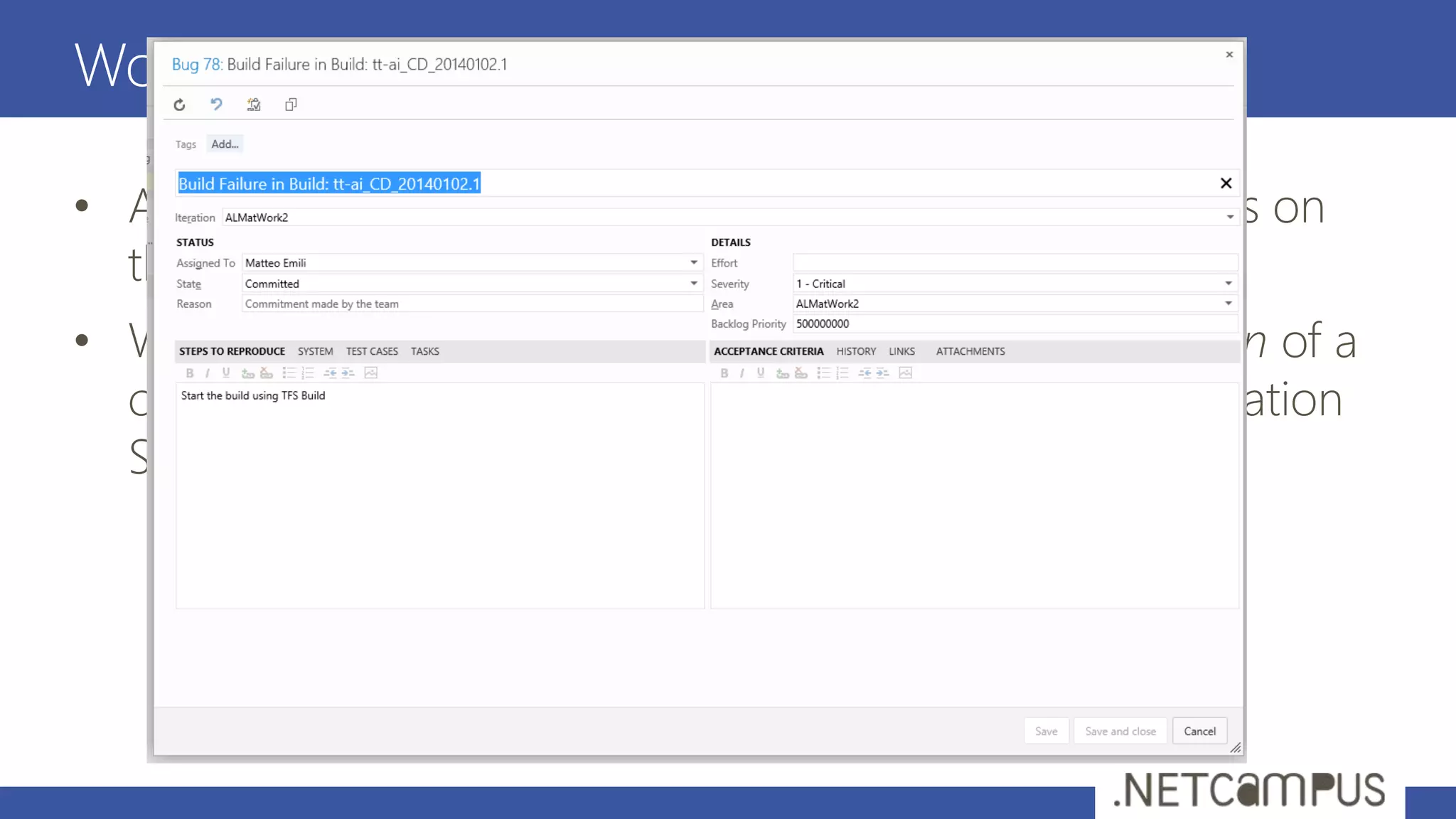This screenshot has height=819, width=1456.
Task: Click the create linked work item icon
Action: point(254,105)
